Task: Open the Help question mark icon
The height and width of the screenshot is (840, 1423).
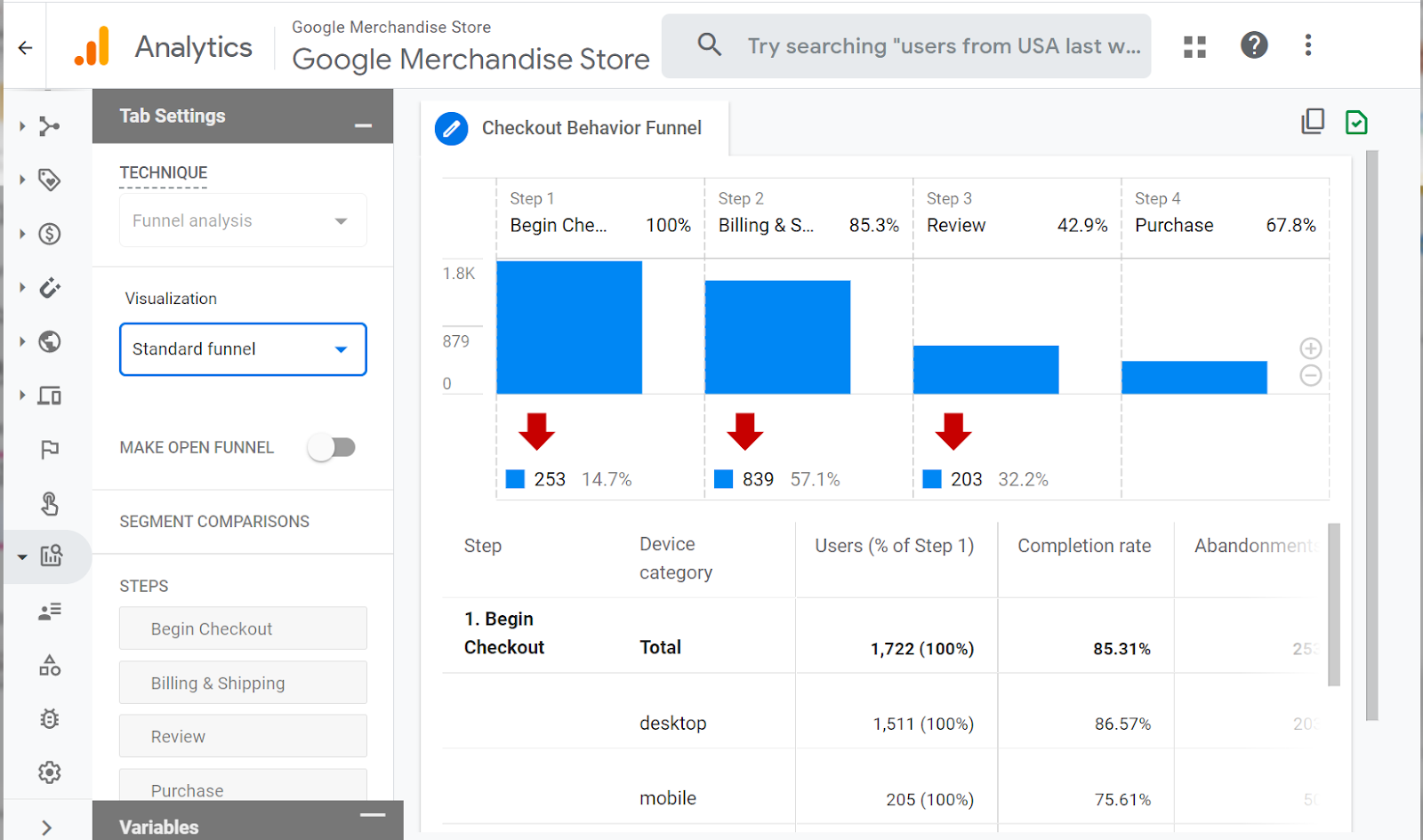Action: [x=1254, y=45]
